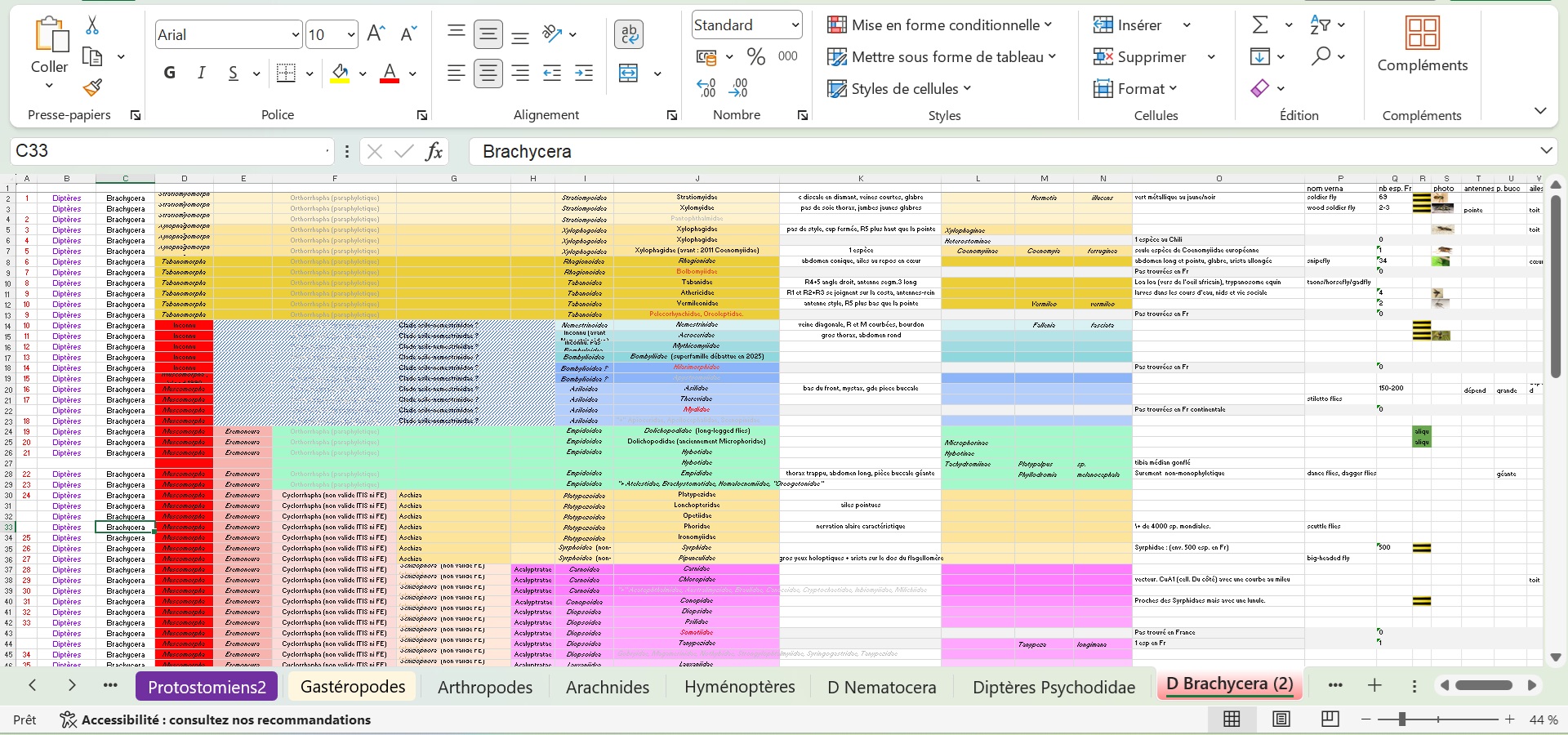Open the Format cells menu
The height and width of the screenshot is (735, 1568).
(x=1136, y=88)
